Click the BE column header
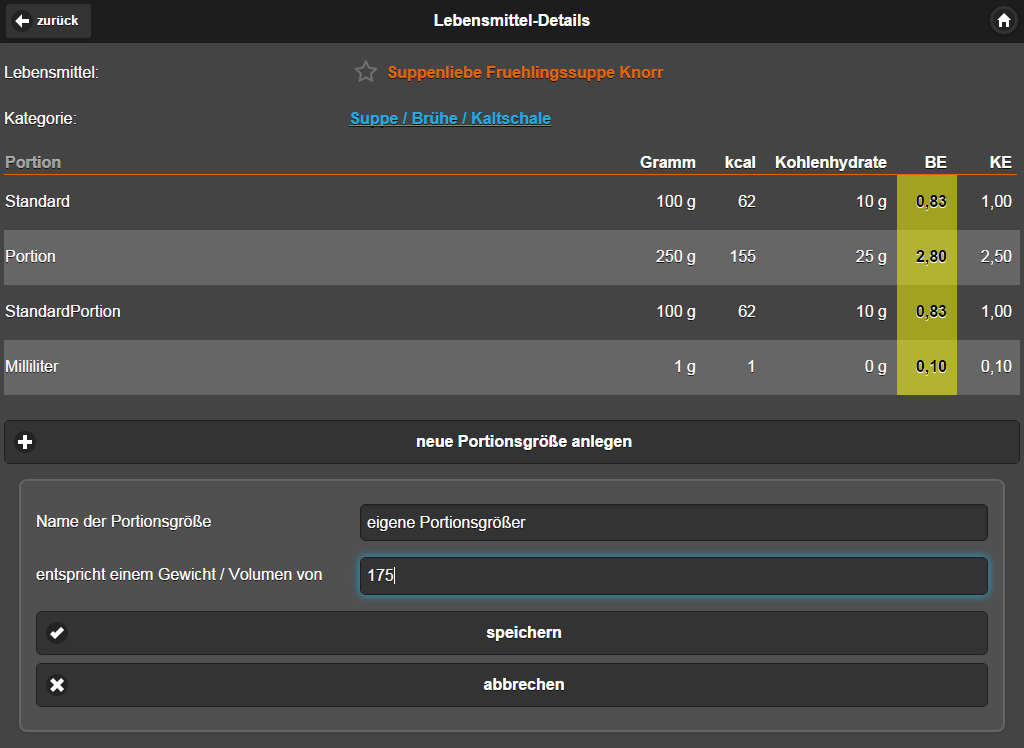The height and width of the screenshot is (748, 1024). coord(935,162)
